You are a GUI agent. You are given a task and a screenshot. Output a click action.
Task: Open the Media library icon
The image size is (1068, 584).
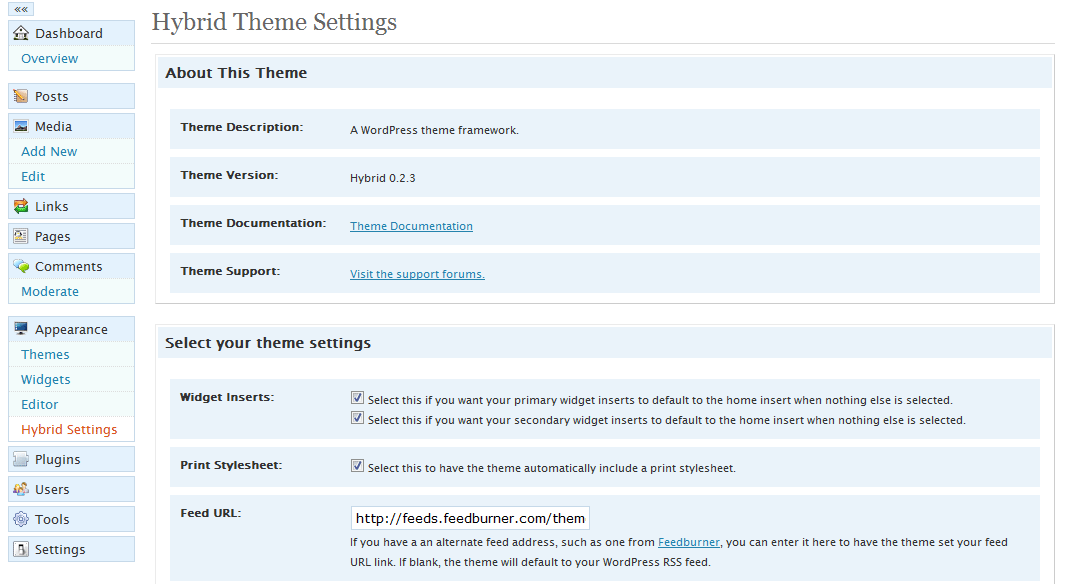pos(22,125)
